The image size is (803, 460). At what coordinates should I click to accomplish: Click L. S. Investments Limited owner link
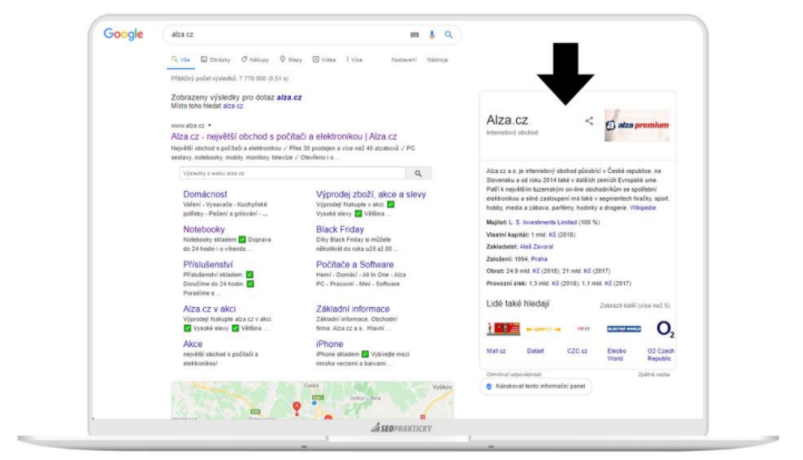point(543,222)
